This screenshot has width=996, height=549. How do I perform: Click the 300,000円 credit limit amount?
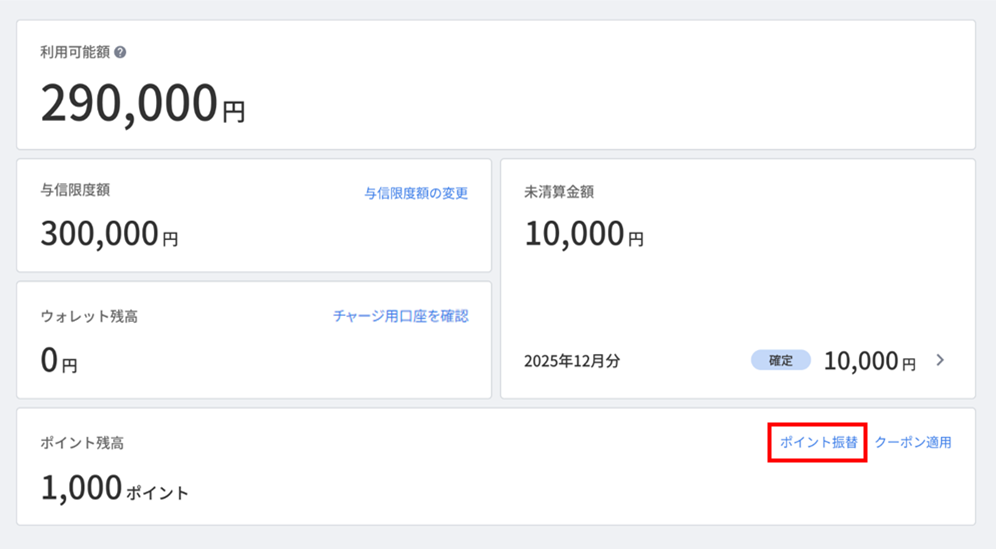[x=109, y=235]
